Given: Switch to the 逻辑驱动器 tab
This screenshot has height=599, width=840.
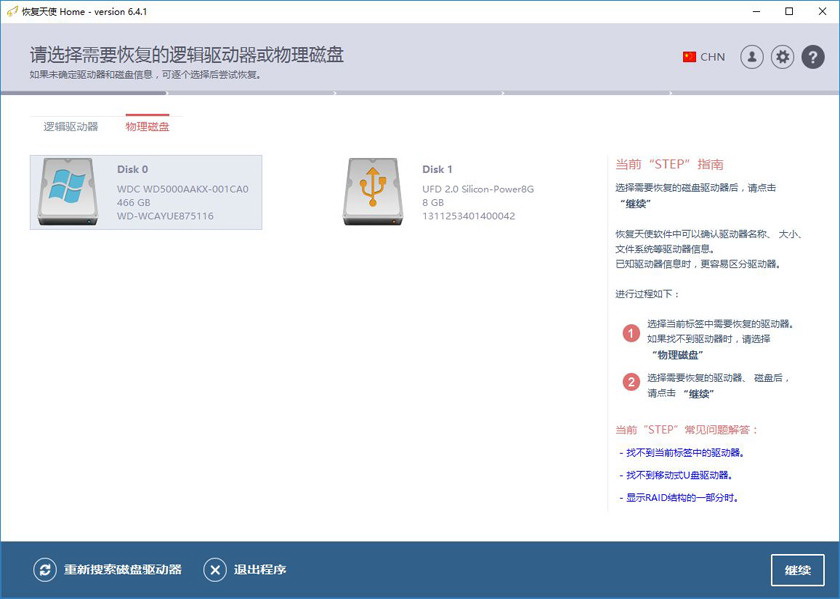Looking at the screenshot, I should (x=71, y=127).
